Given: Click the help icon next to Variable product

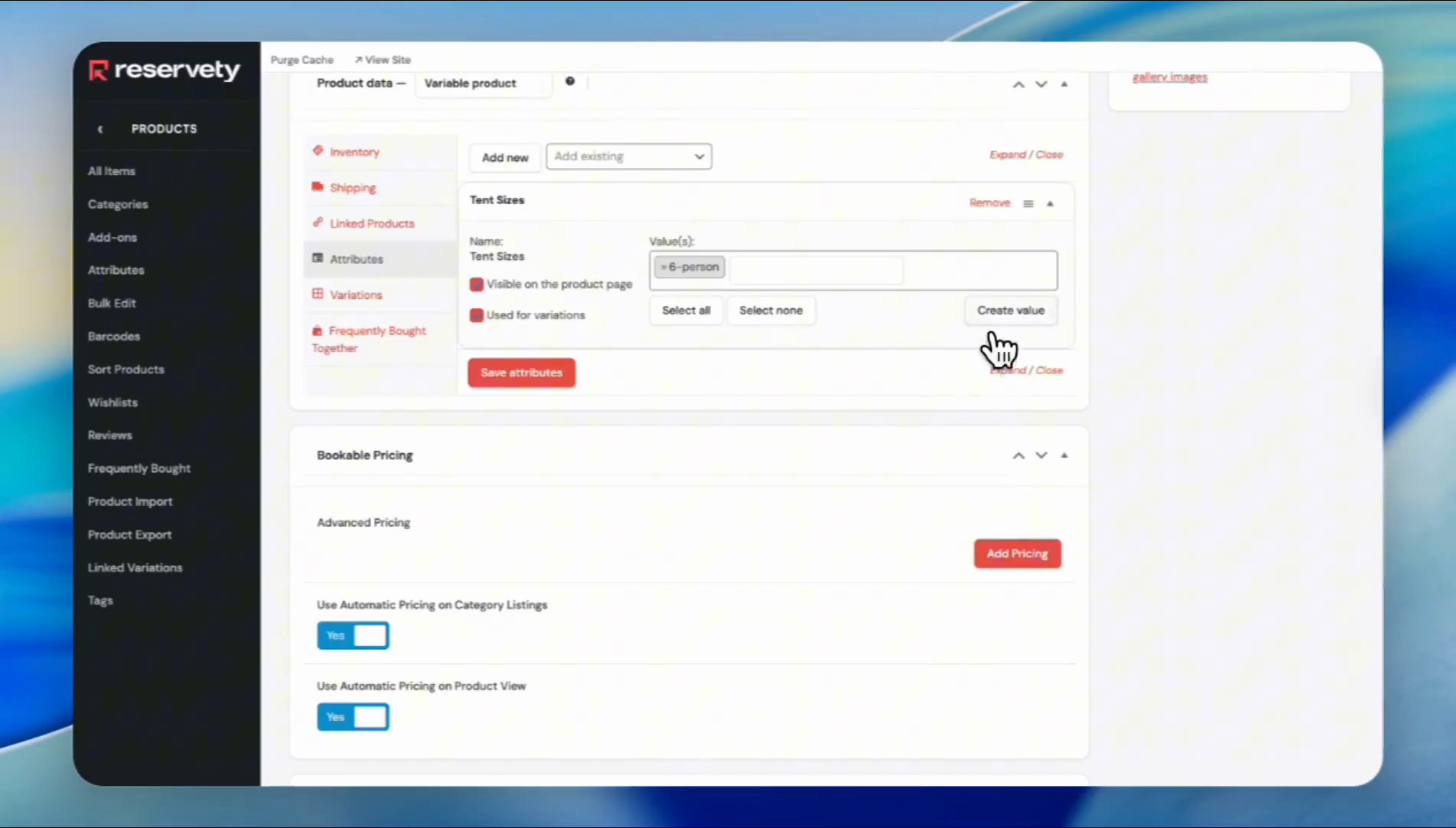Looking at the screenshot, I should point(569,81).
